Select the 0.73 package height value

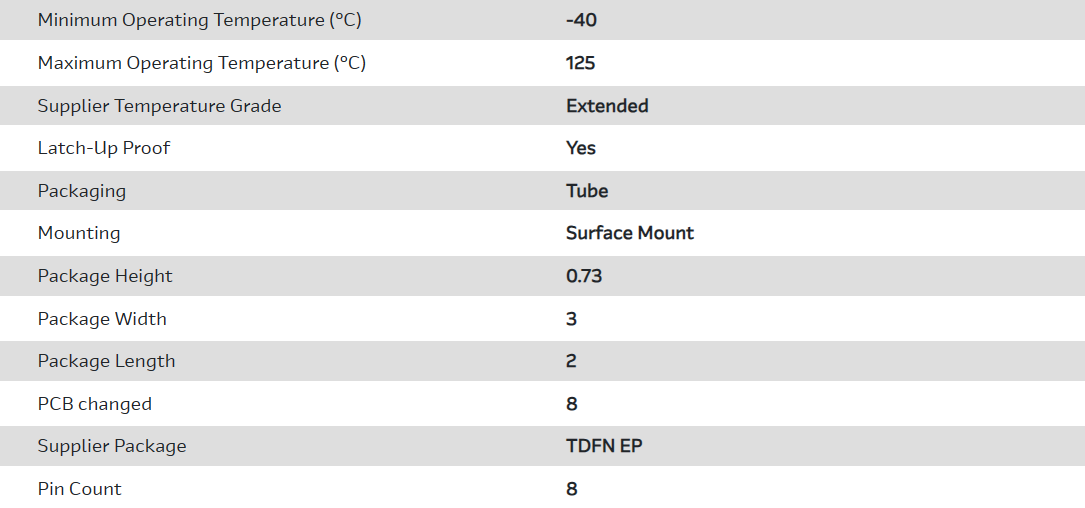(584, 276)
